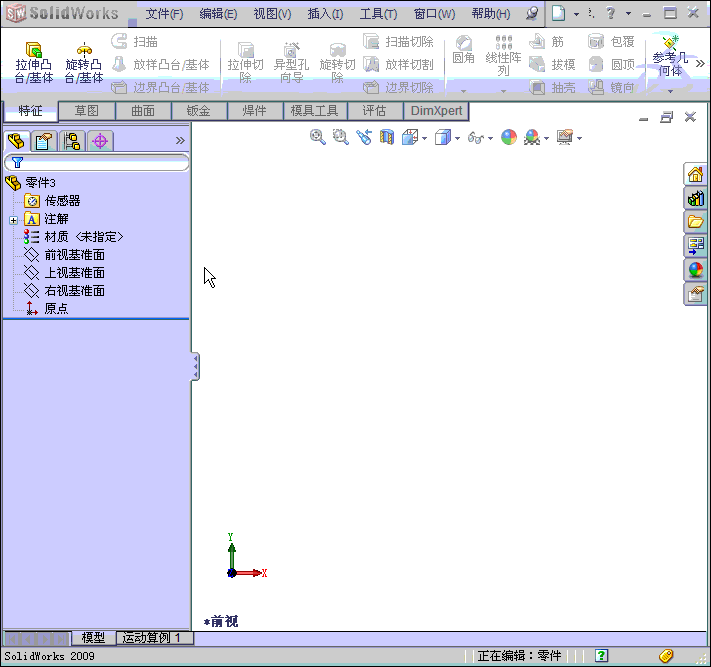Open the Design Library task pane icon
The height and width of the screenshot is (667, 711).
click(695, 198)
